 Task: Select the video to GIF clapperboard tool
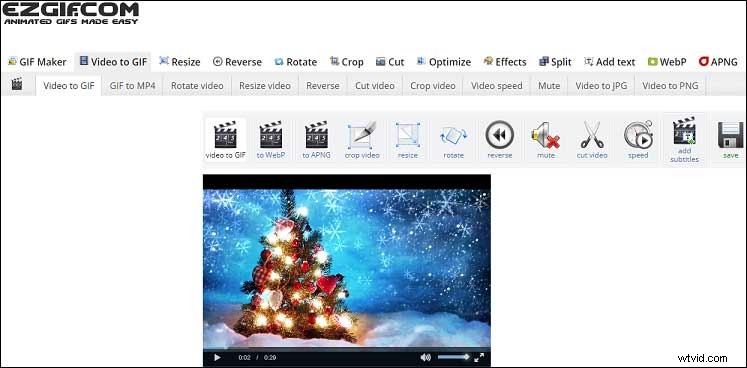225,140
